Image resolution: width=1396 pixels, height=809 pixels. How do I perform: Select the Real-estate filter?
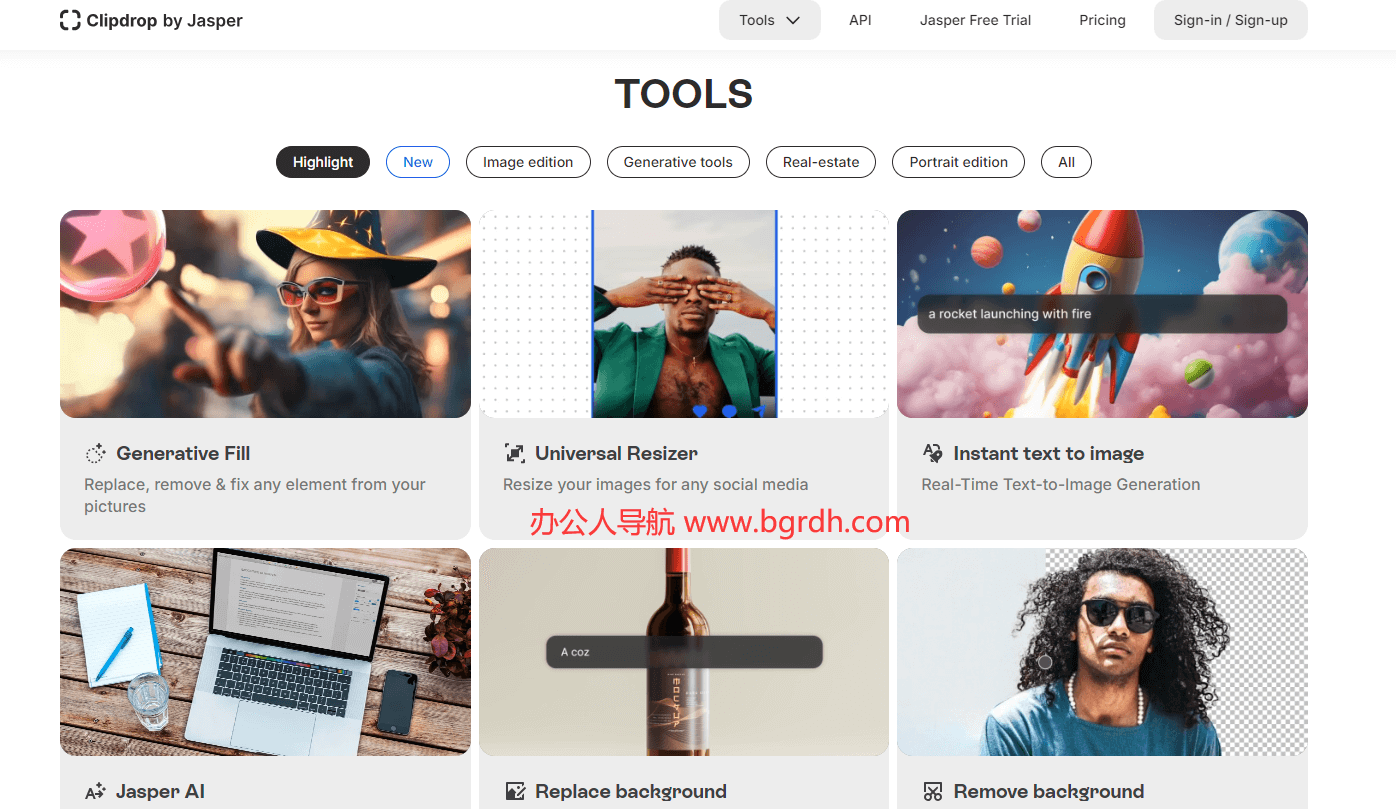820,162
